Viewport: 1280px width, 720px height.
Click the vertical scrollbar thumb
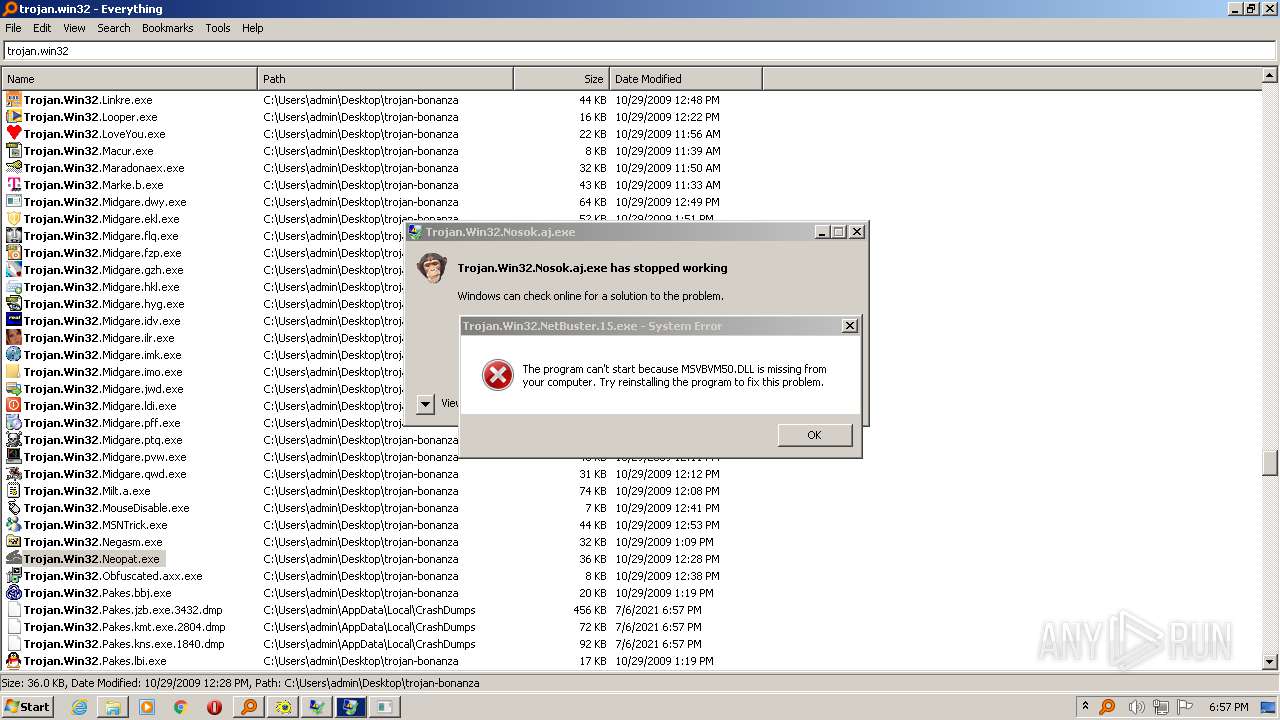[1270, 462]
